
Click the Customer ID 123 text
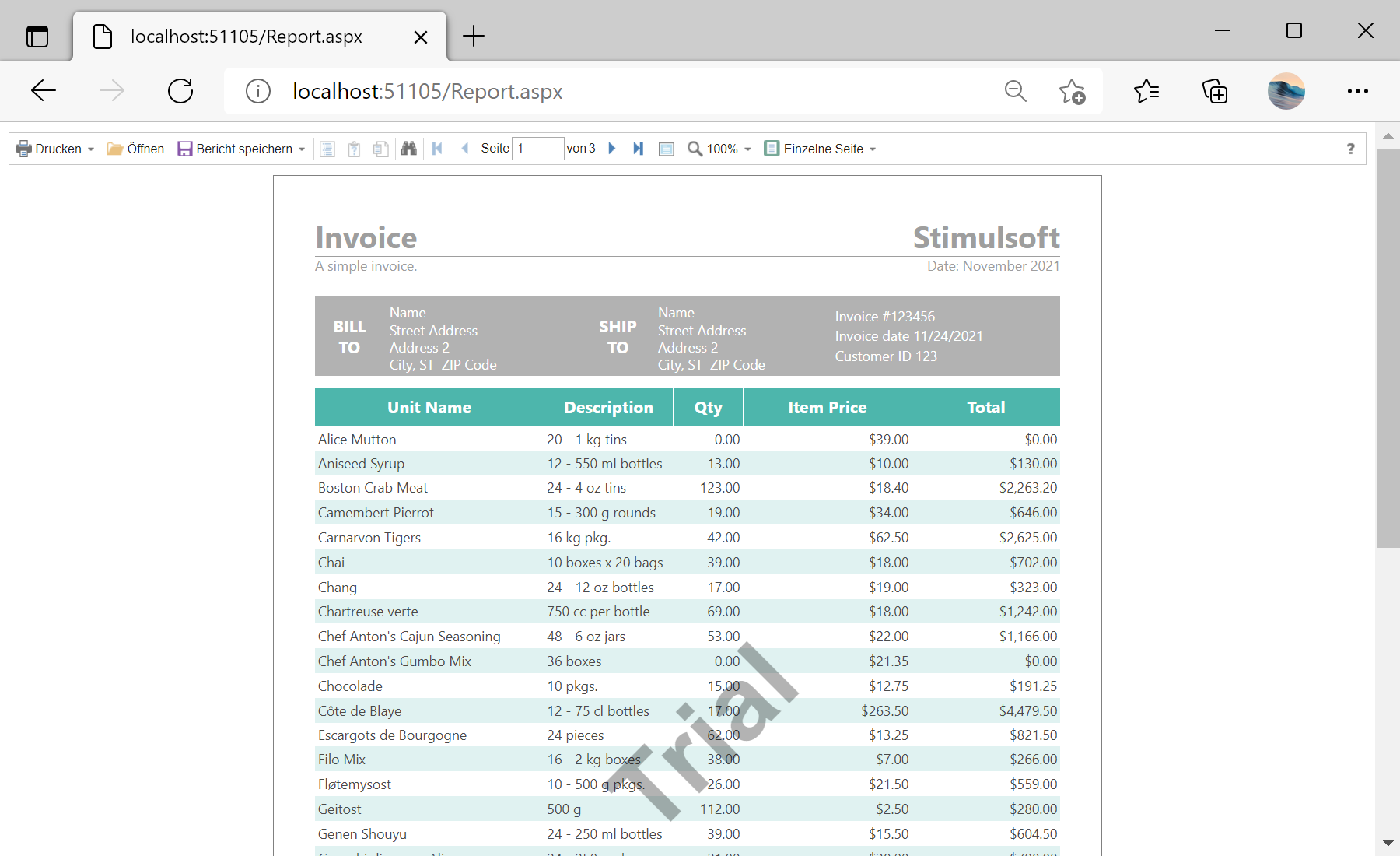point(886,356)
